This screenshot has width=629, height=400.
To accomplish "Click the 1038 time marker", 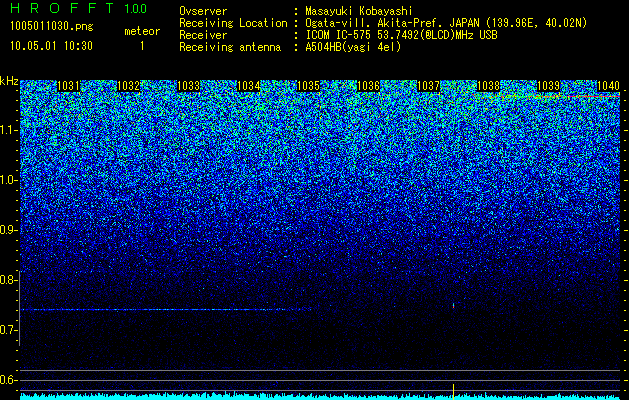I will tap(489, 86).
